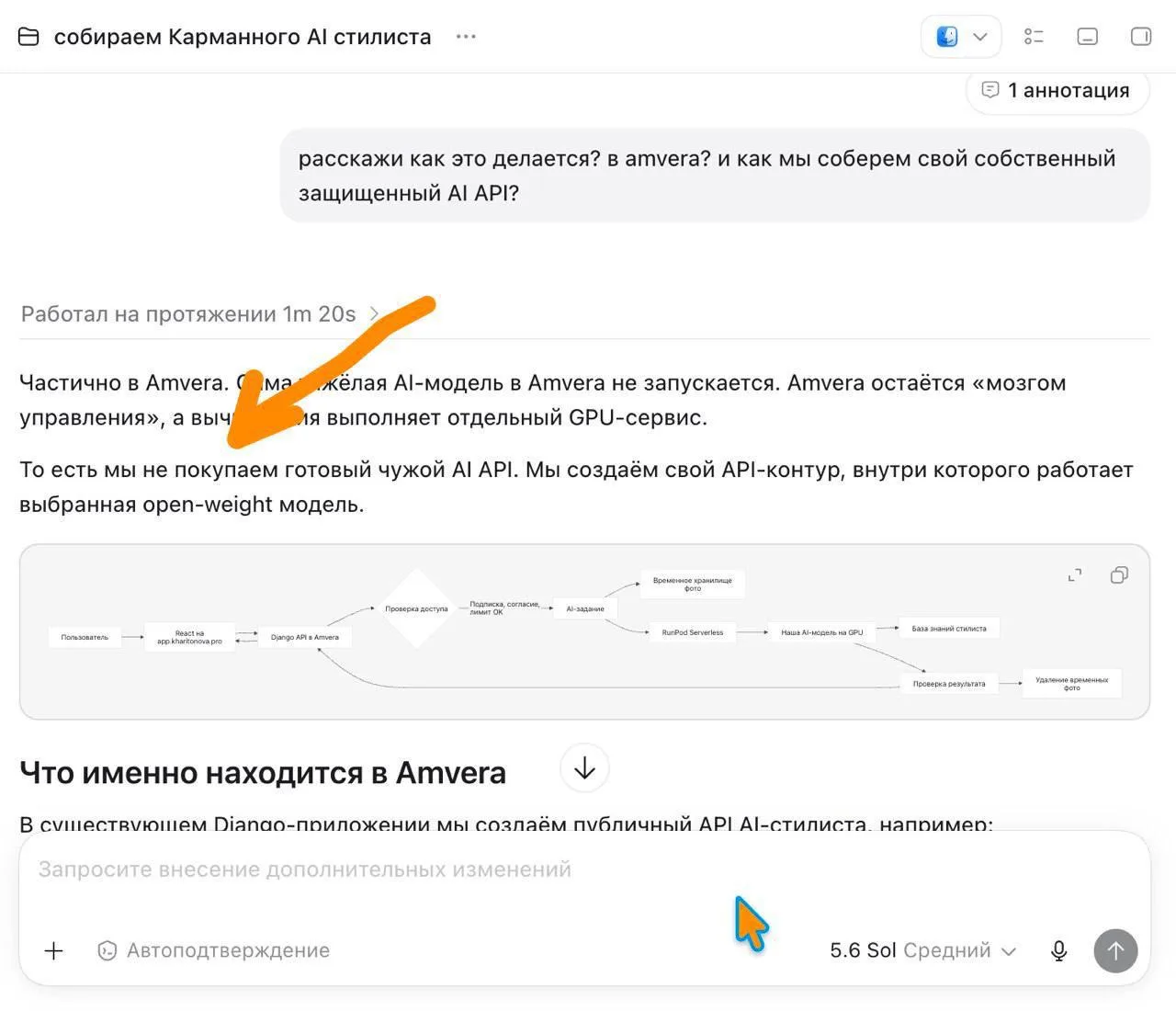Click the 'Подписка, согласие, лимит ОК' label

click(504, 608)
